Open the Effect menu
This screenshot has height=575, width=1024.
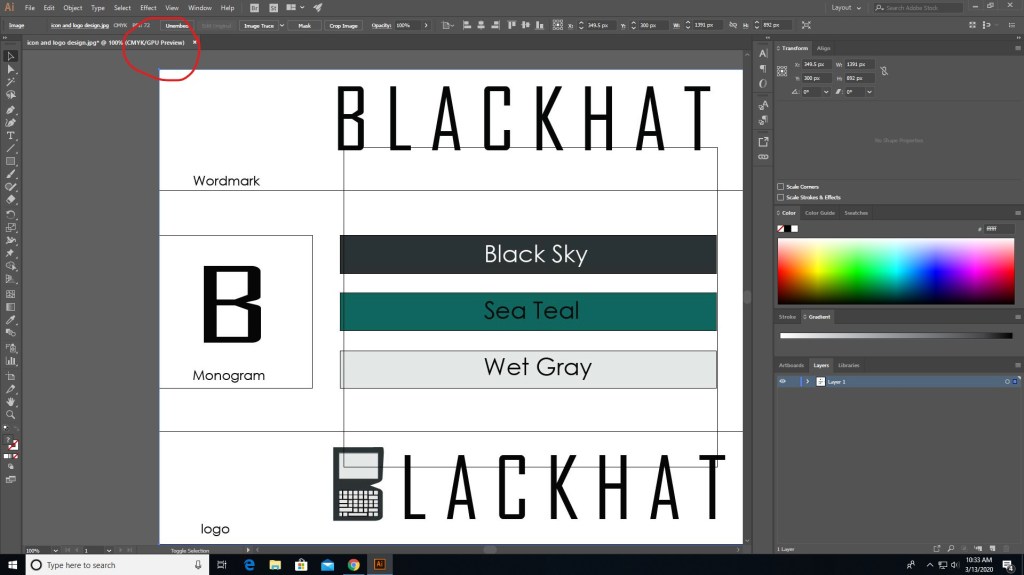coord(148,8)
